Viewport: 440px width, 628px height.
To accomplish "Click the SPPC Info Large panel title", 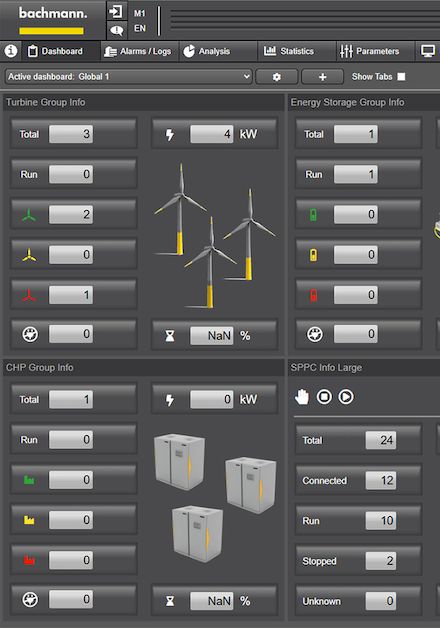I will point(326,368).
